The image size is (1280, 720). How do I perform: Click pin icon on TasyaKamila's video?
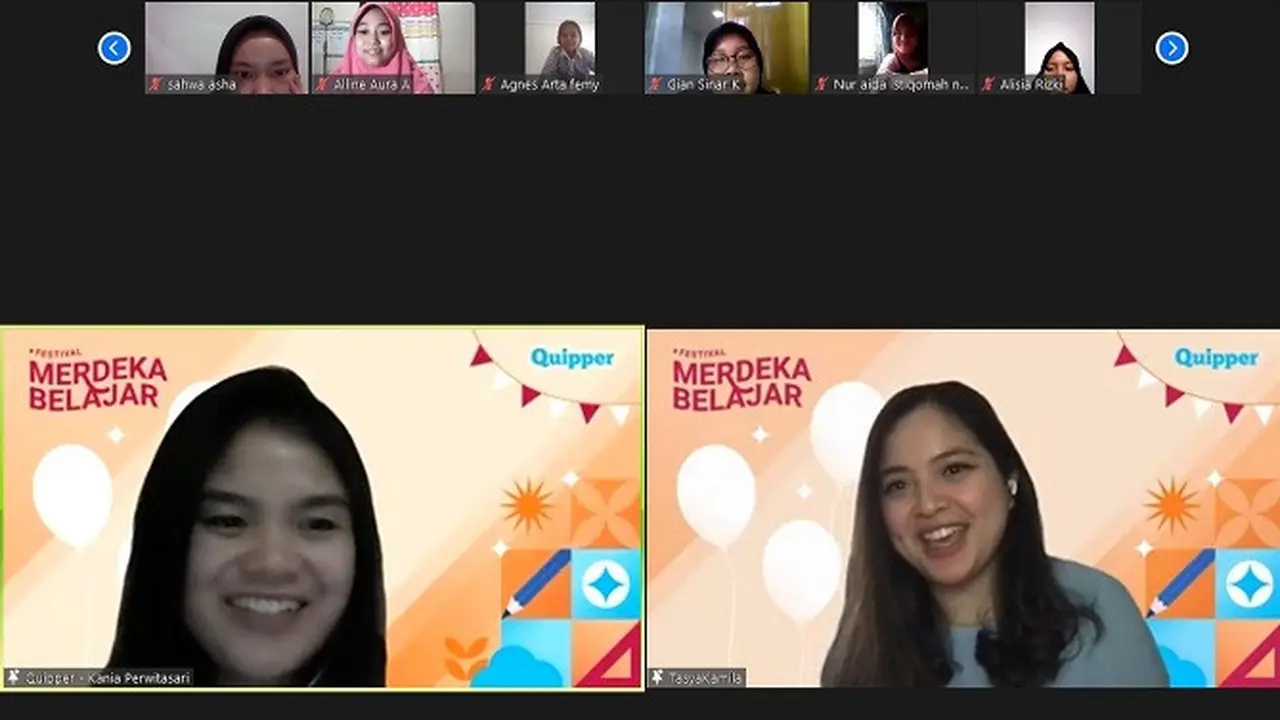click(657, 677)
